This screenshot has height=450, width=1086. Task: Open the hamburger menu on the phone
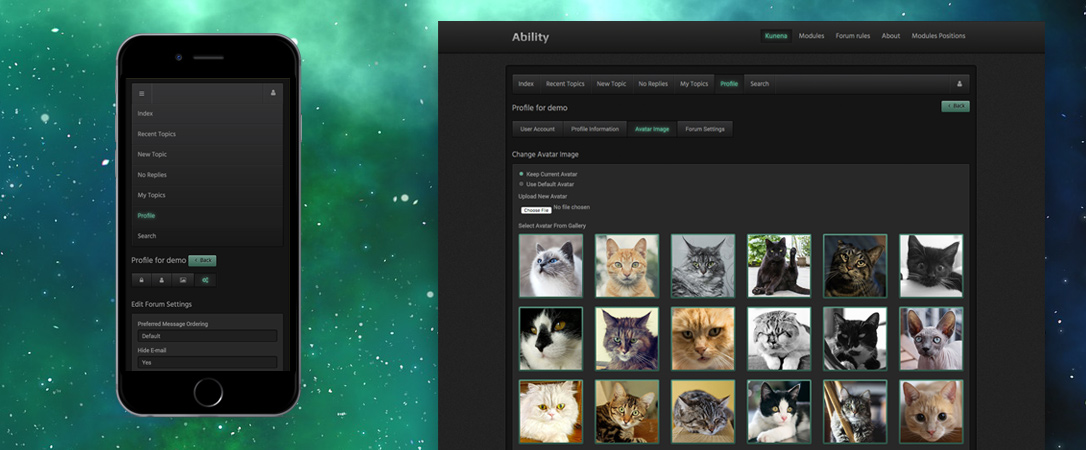coord(141,93)
